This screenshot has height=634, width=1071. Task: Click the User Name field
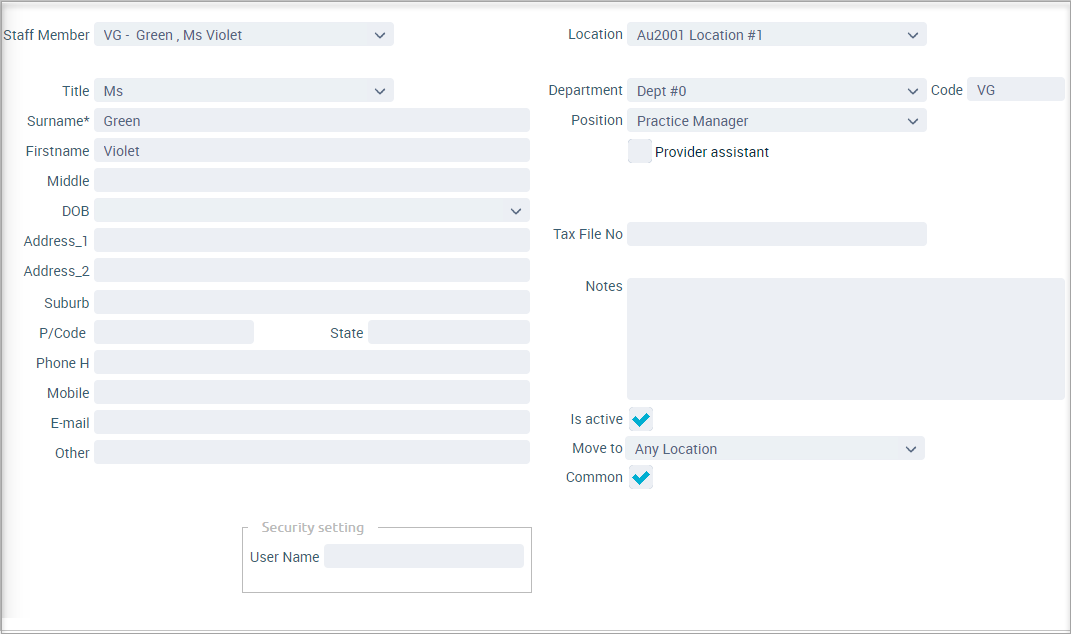[424, 557]
